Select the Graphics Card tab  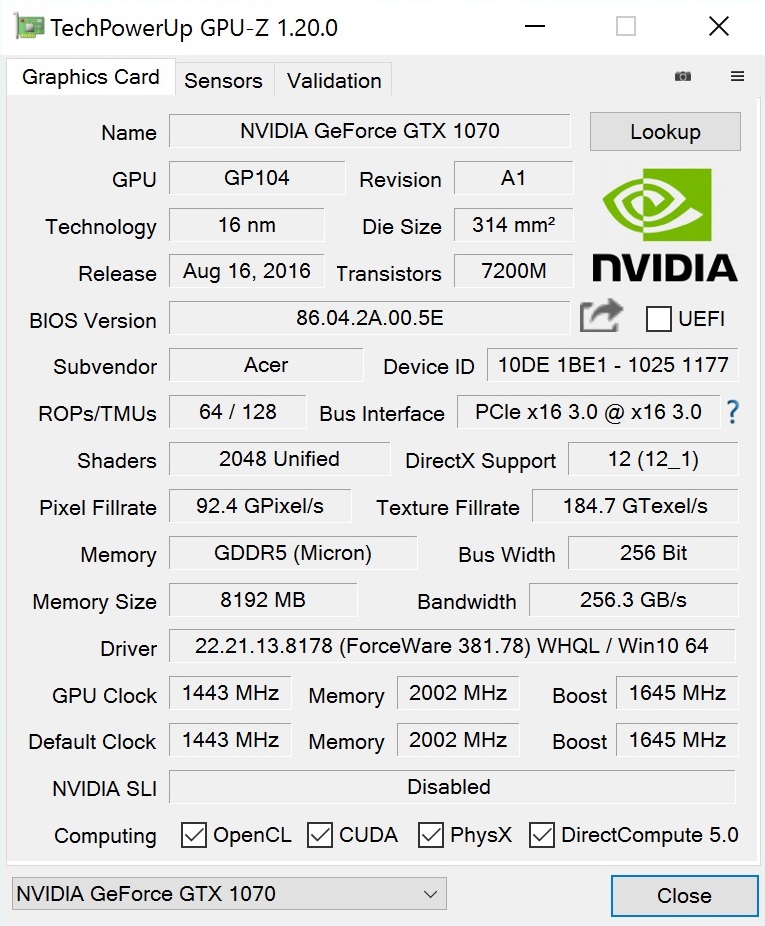click(91, 77)
